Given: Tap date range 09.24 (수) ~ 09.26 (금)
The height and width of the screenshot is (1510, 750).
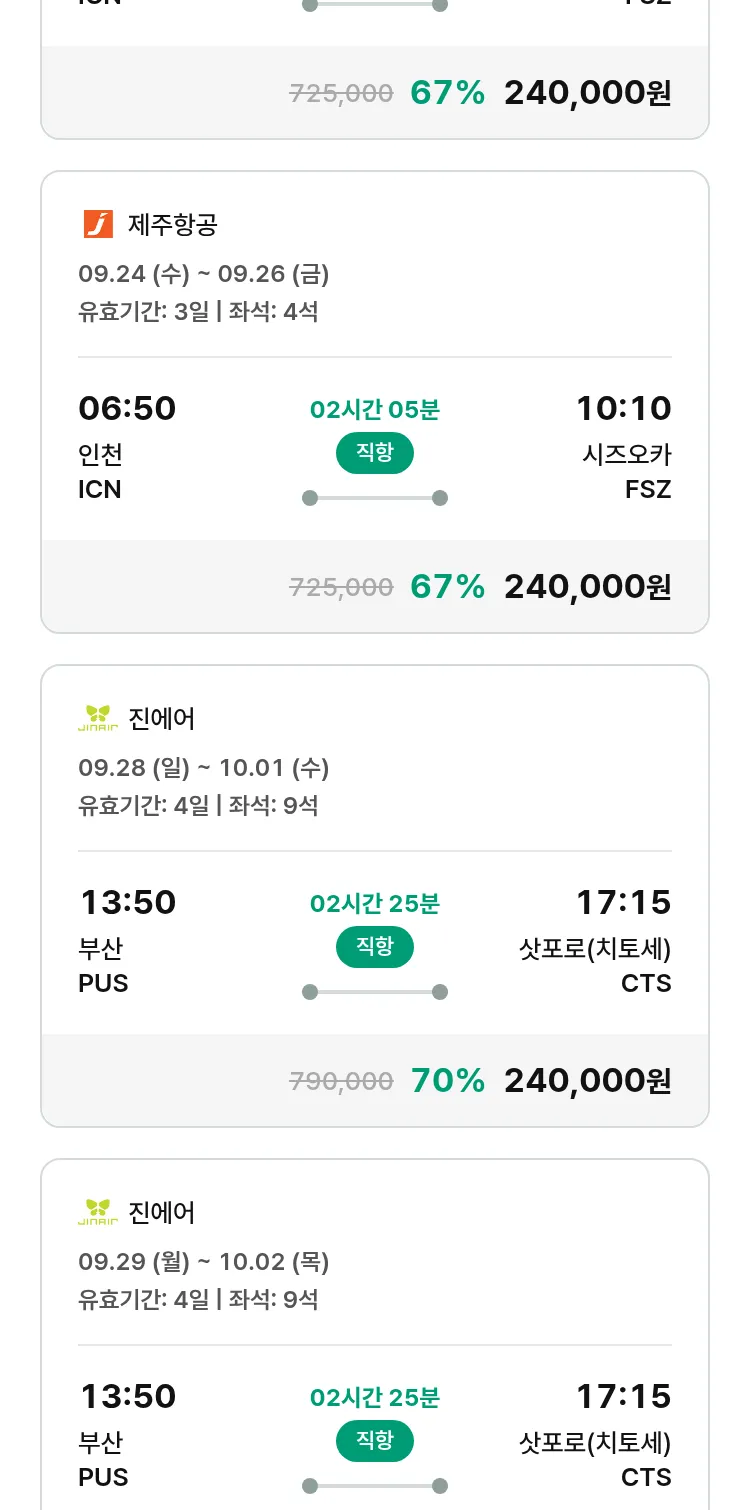Looking at the screenshot, I should (204, 274).
